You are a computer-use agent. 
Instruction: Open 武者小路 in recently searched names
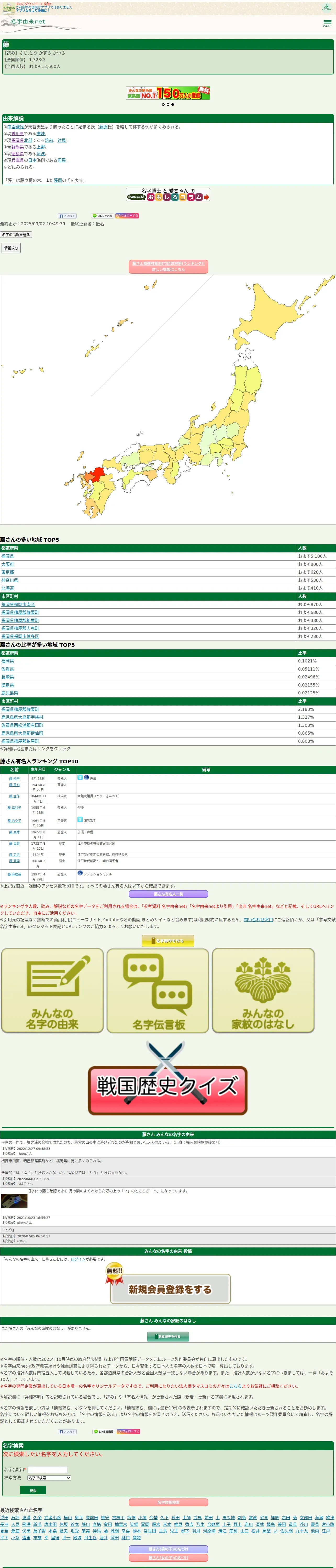point(52,1518)
